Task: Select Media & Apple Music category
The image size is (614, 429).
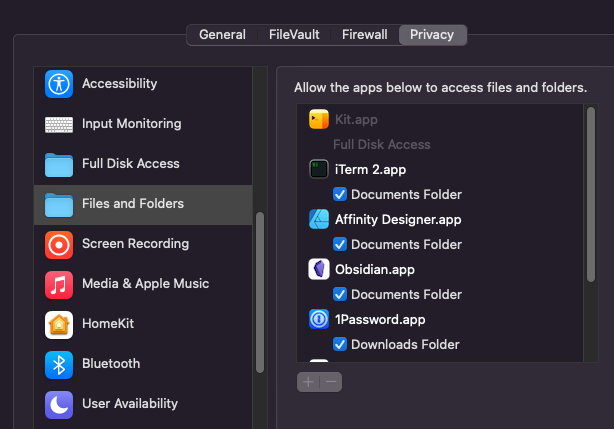Action: coord(143,285)
